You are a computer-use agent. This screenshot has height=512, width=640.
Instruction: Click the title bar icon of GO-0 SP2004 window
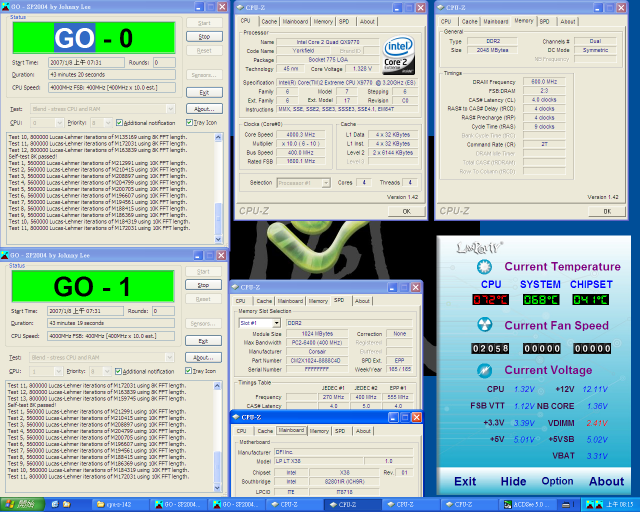click(x=5, y=7)
